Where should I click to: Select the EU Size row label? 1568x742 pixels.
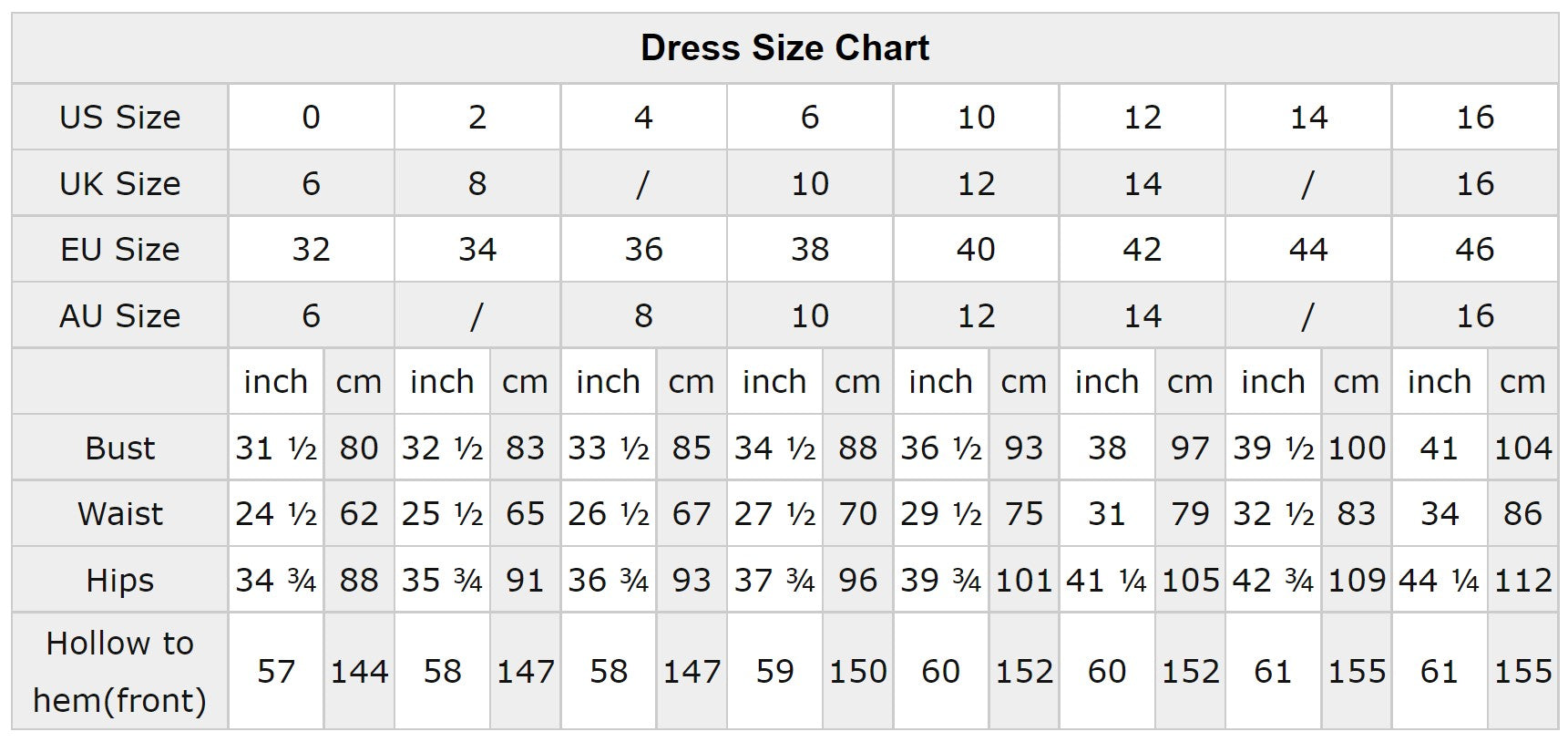pyautogui.click(x=119, y=250)
